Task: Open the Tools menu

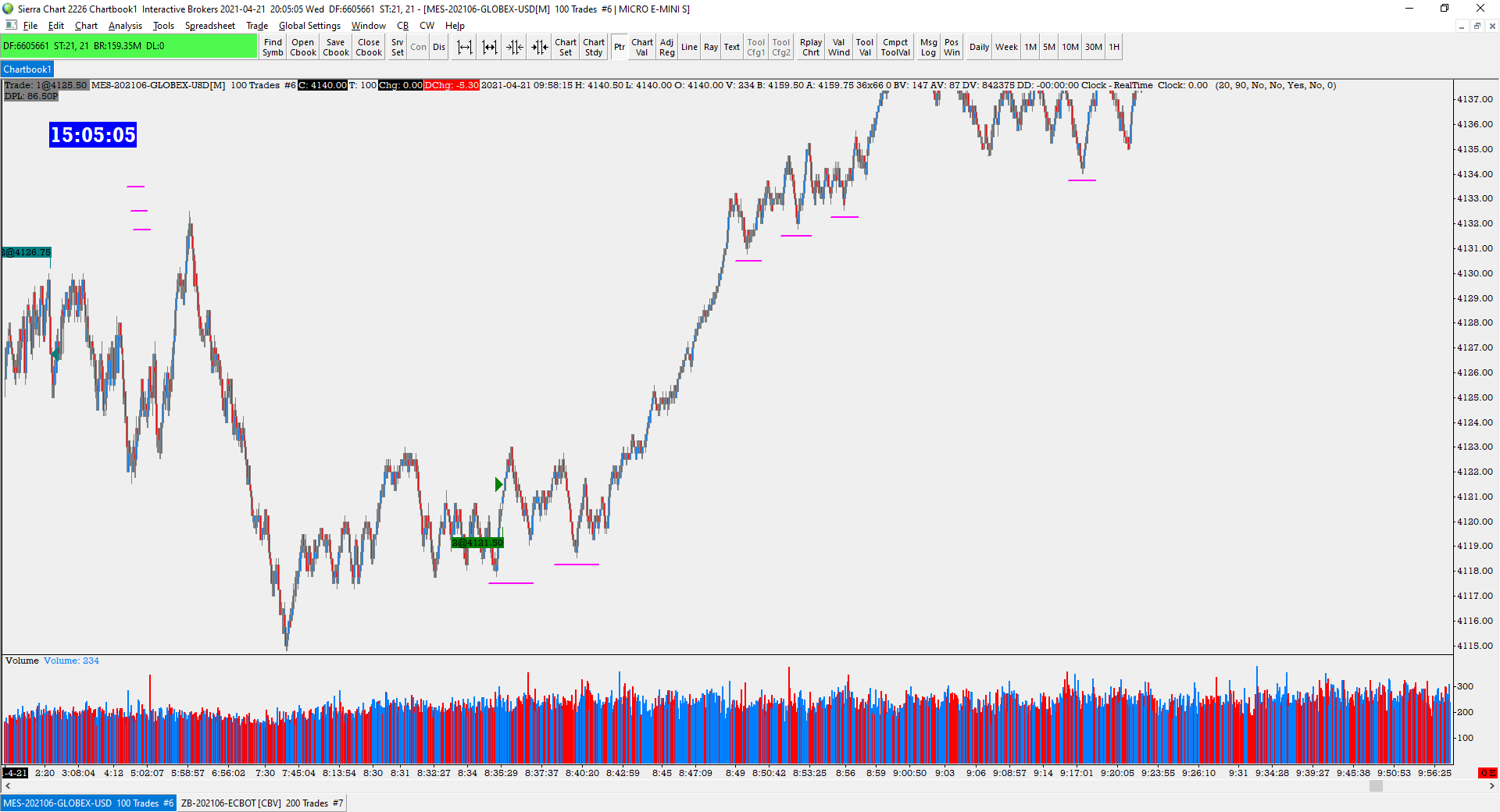Action: (163, 26)
